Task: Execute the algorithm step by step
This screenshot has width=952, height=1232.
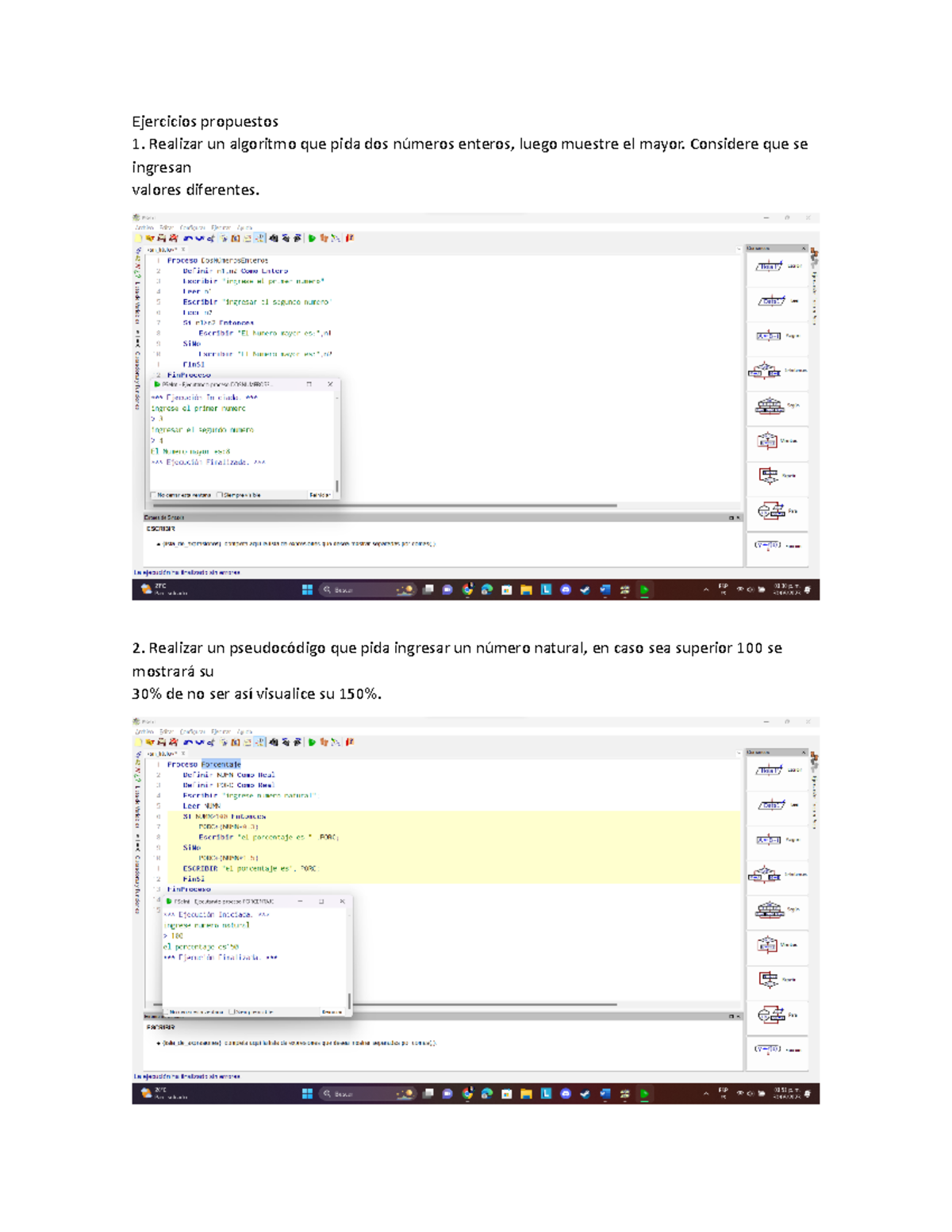Action: coord(324,238)
